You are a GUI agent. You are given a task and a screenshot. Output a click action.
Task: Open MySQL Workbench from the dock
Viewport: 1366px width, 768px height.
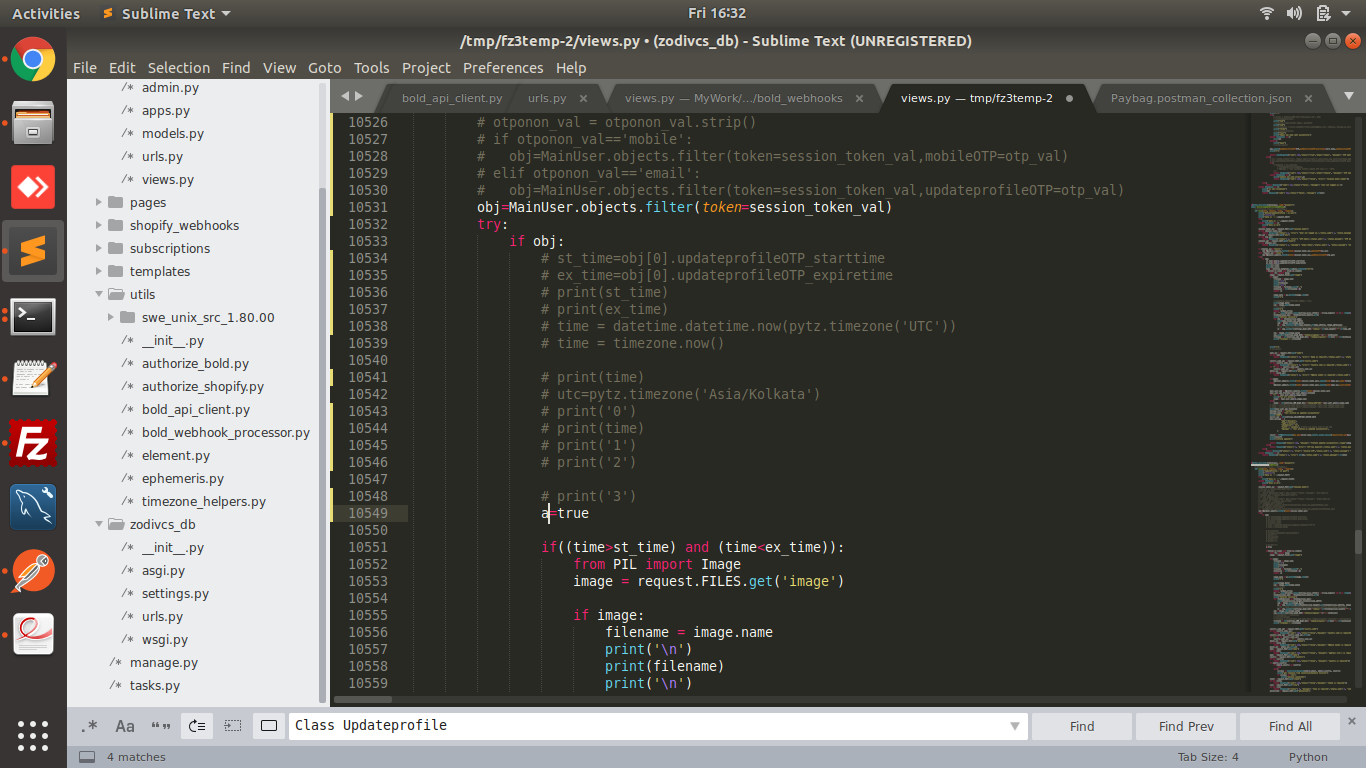pos(33,507)
